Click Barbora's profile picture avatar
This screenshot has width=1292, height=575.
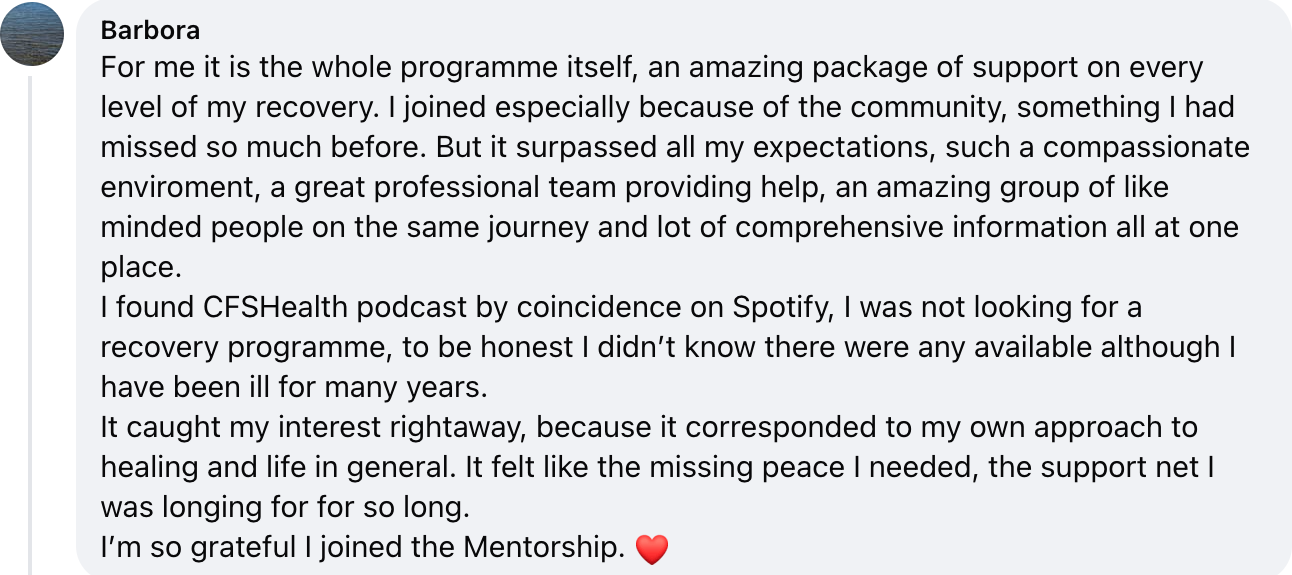(33, 34)
